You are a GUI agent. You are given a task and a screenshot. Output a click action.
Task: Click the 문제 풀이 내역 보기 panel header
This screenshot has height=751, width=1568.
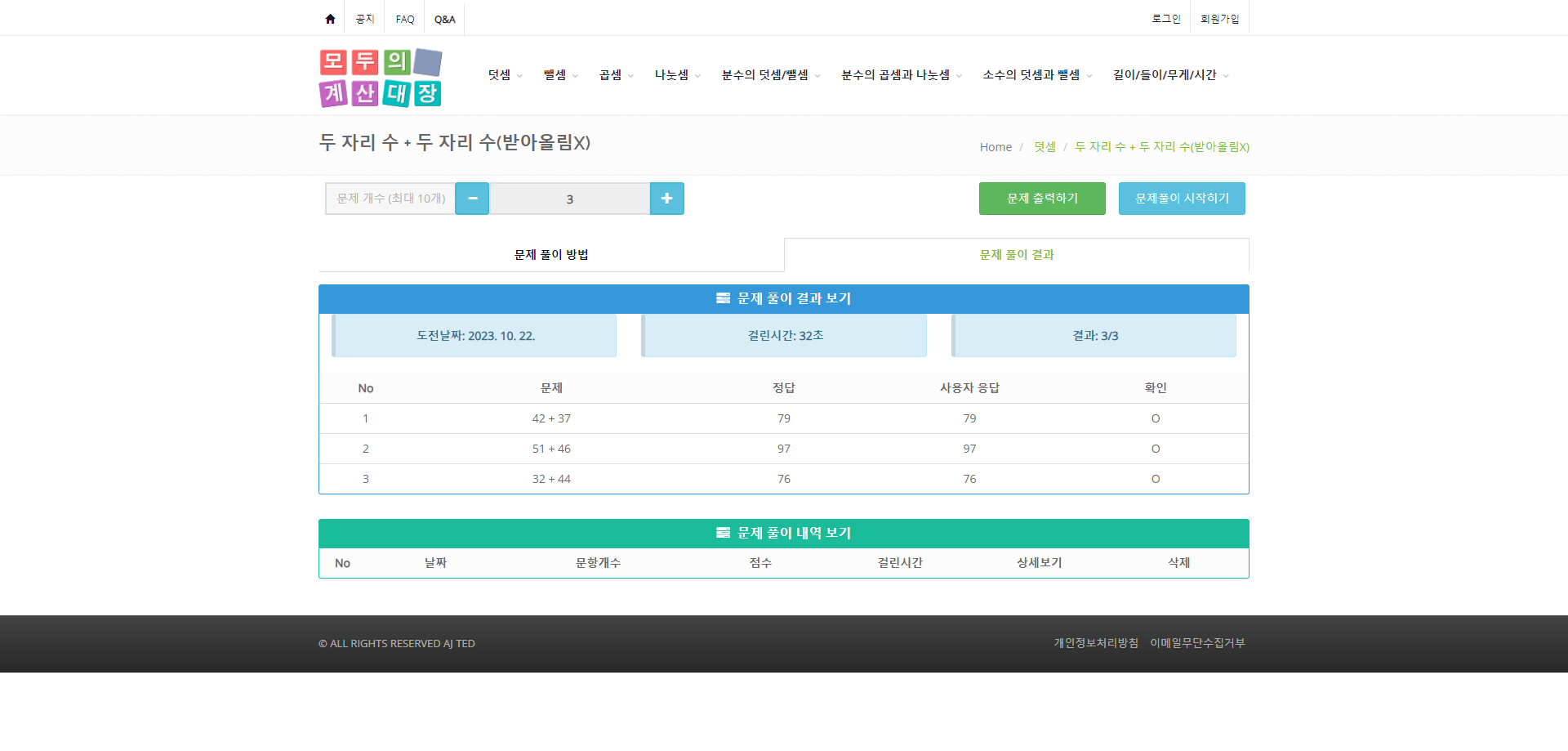(x=784, y=534)
